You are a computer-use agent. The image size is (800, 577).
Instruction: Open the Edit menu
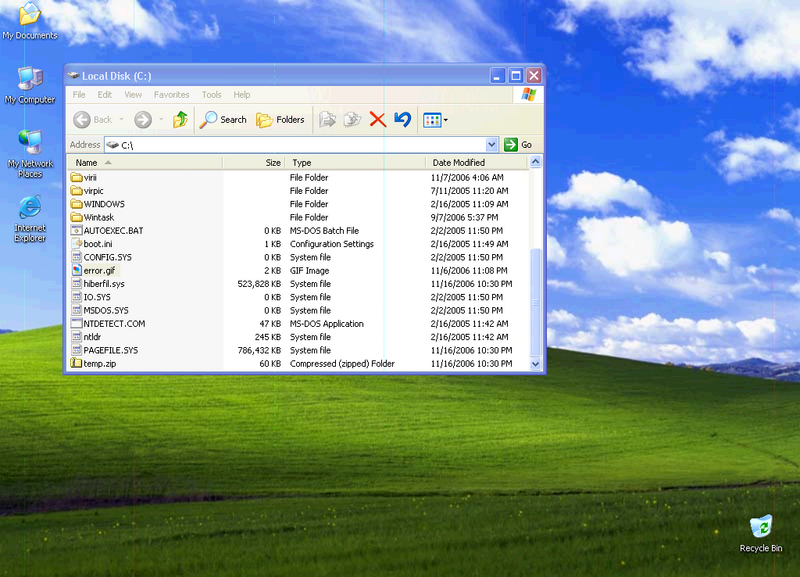(x=105, y=95)
